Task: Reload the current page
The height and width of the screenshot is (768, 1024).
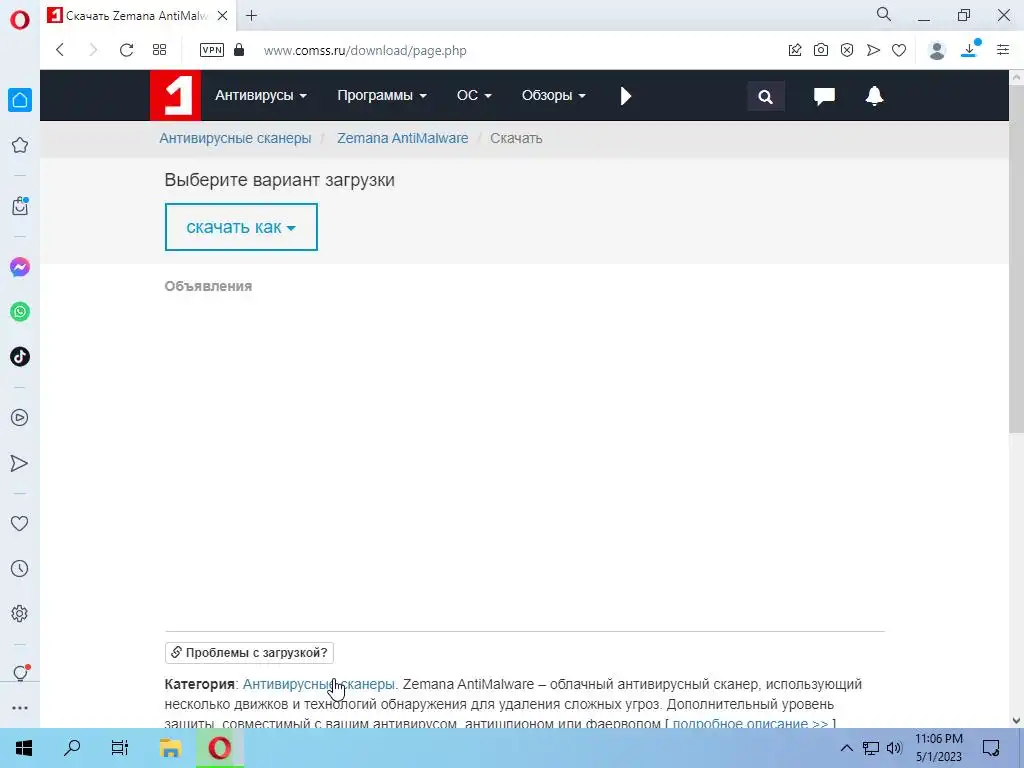Action: point(127,50)
